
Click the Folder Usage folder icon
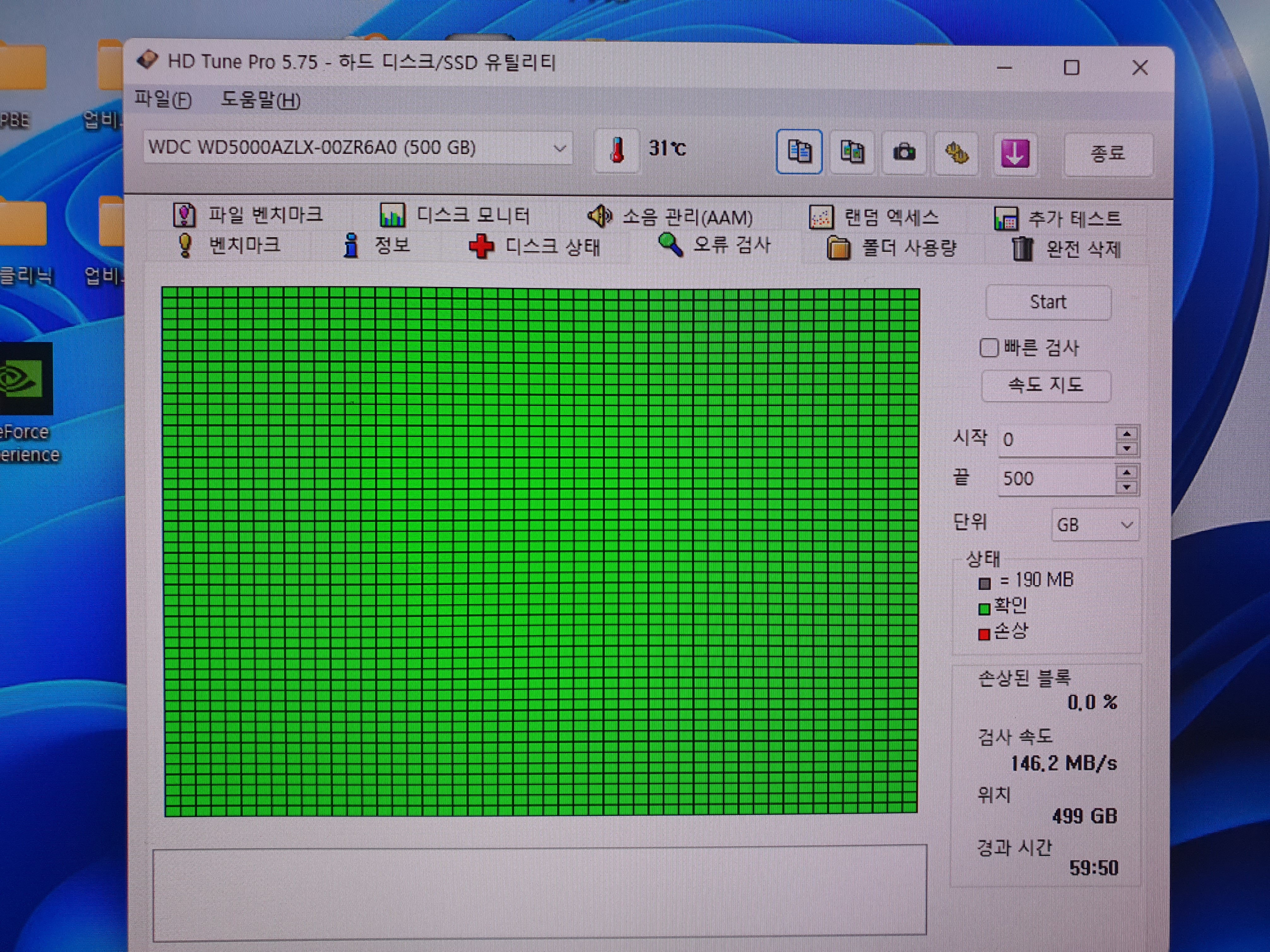(x=838, y=248)
